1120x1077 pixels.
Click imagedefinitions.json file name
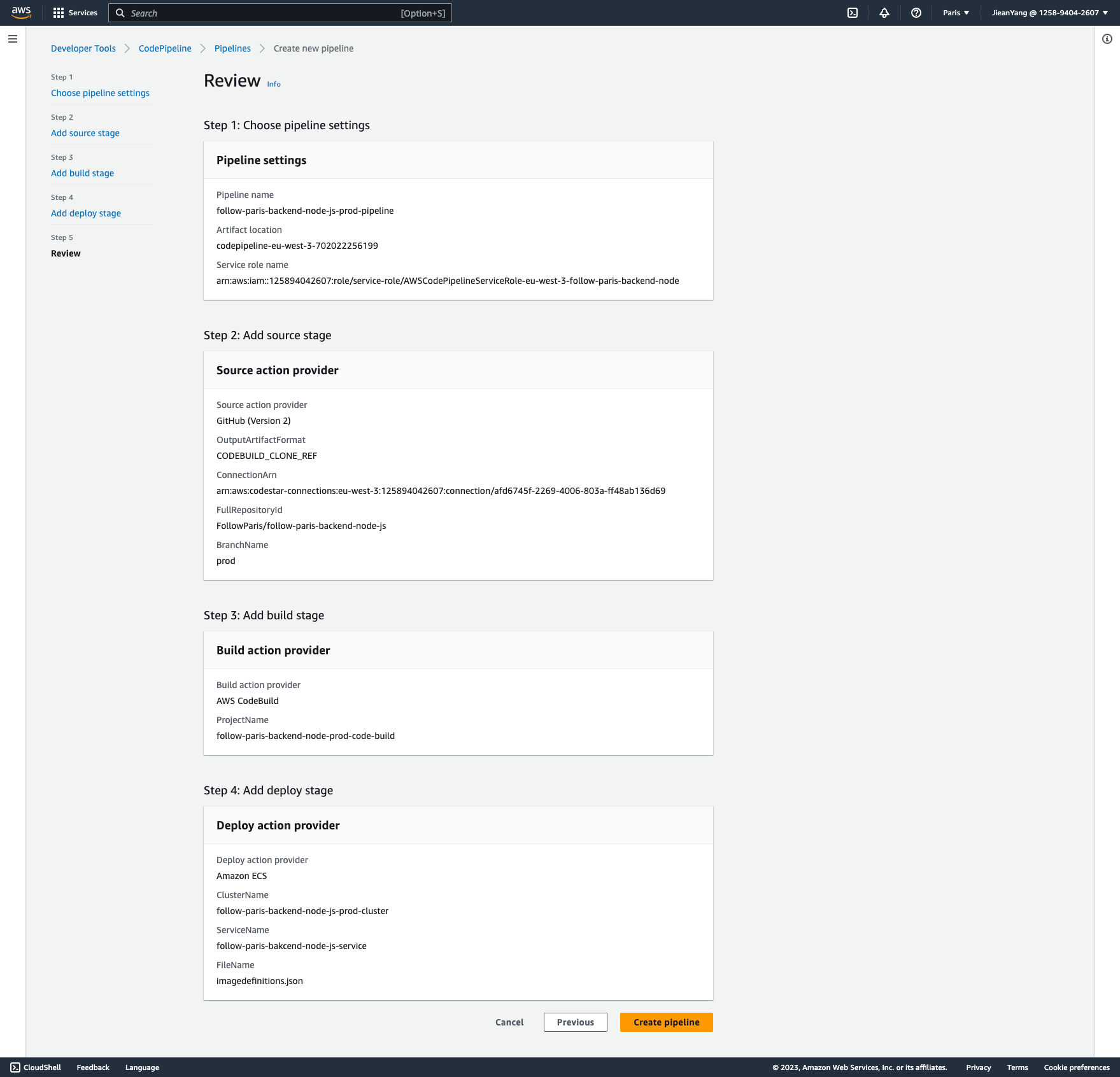[x=260, y=981]
